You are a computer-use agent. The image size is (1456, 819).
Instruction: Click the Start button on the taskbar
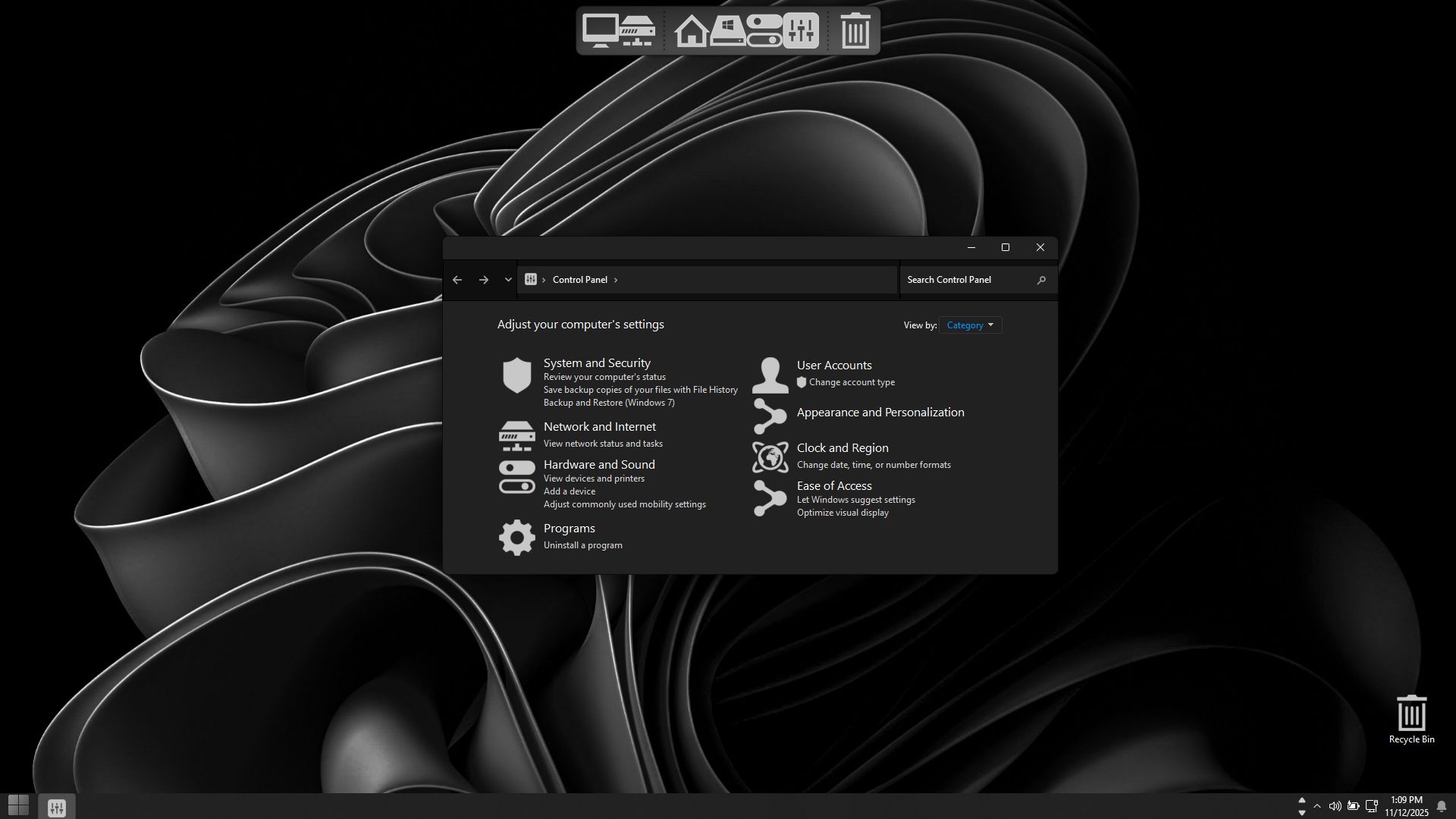18,805
